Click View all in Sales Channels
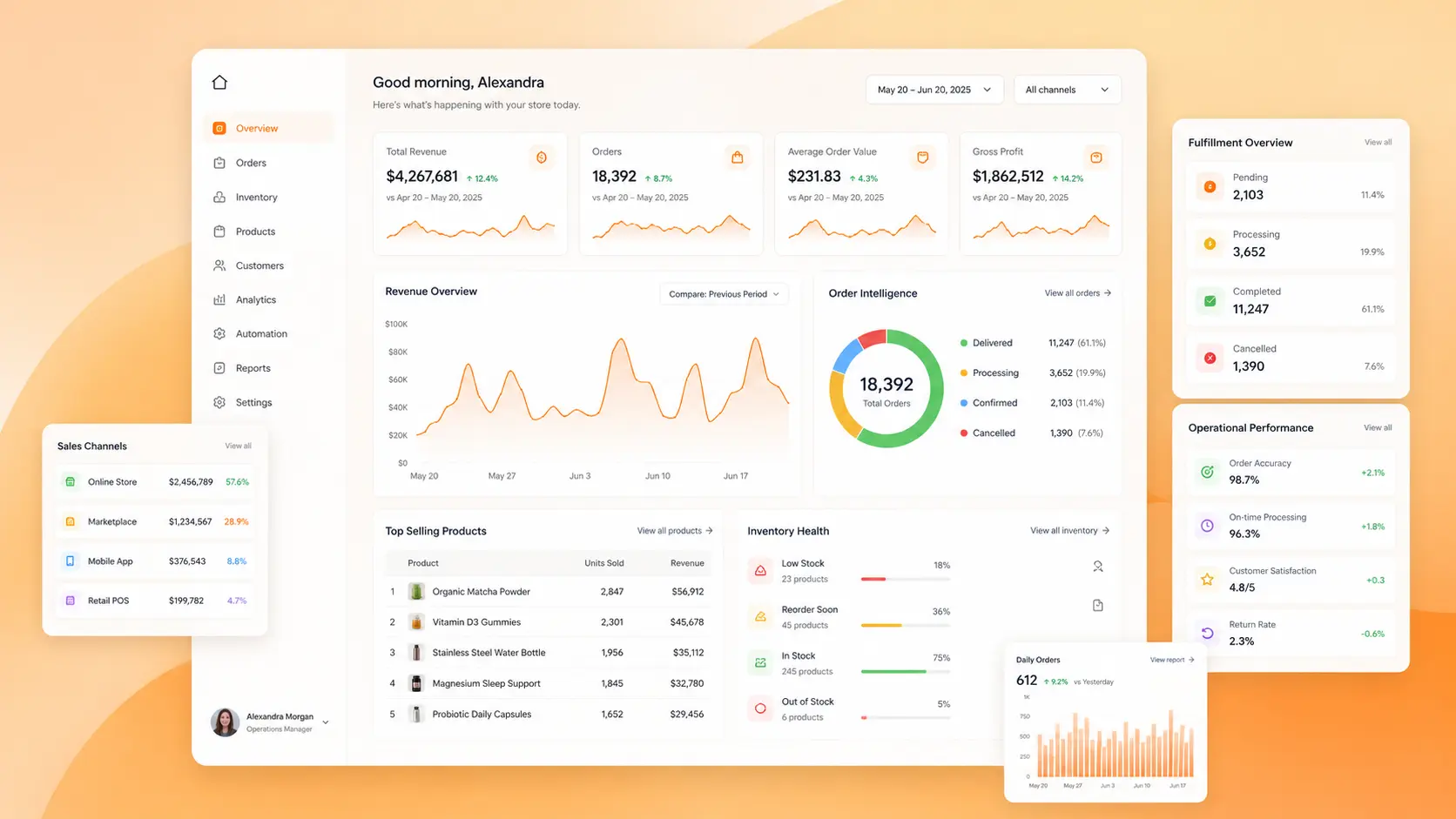This screenshot has width=1456, height=819. [x=238, y=446]
